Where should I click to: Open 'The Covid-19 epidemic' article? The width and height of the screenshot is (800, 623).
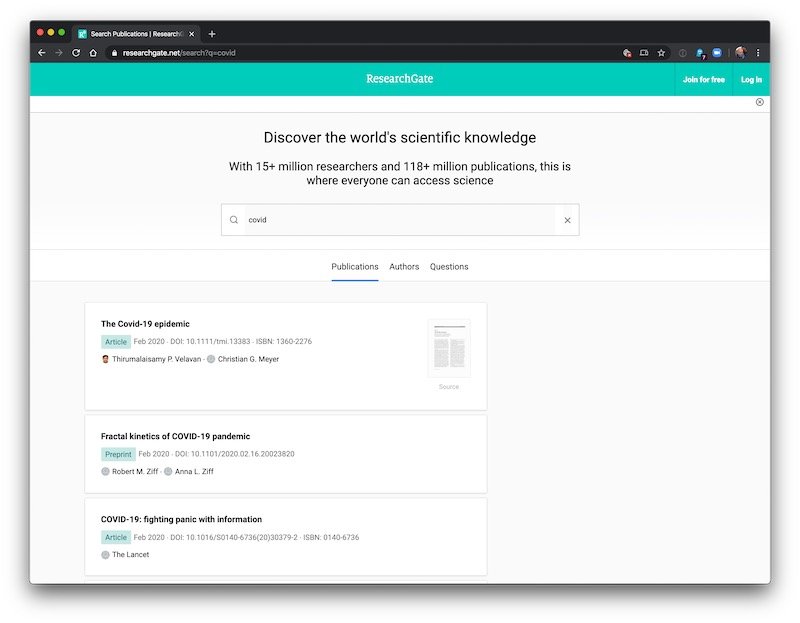click(x=145, y=324)
